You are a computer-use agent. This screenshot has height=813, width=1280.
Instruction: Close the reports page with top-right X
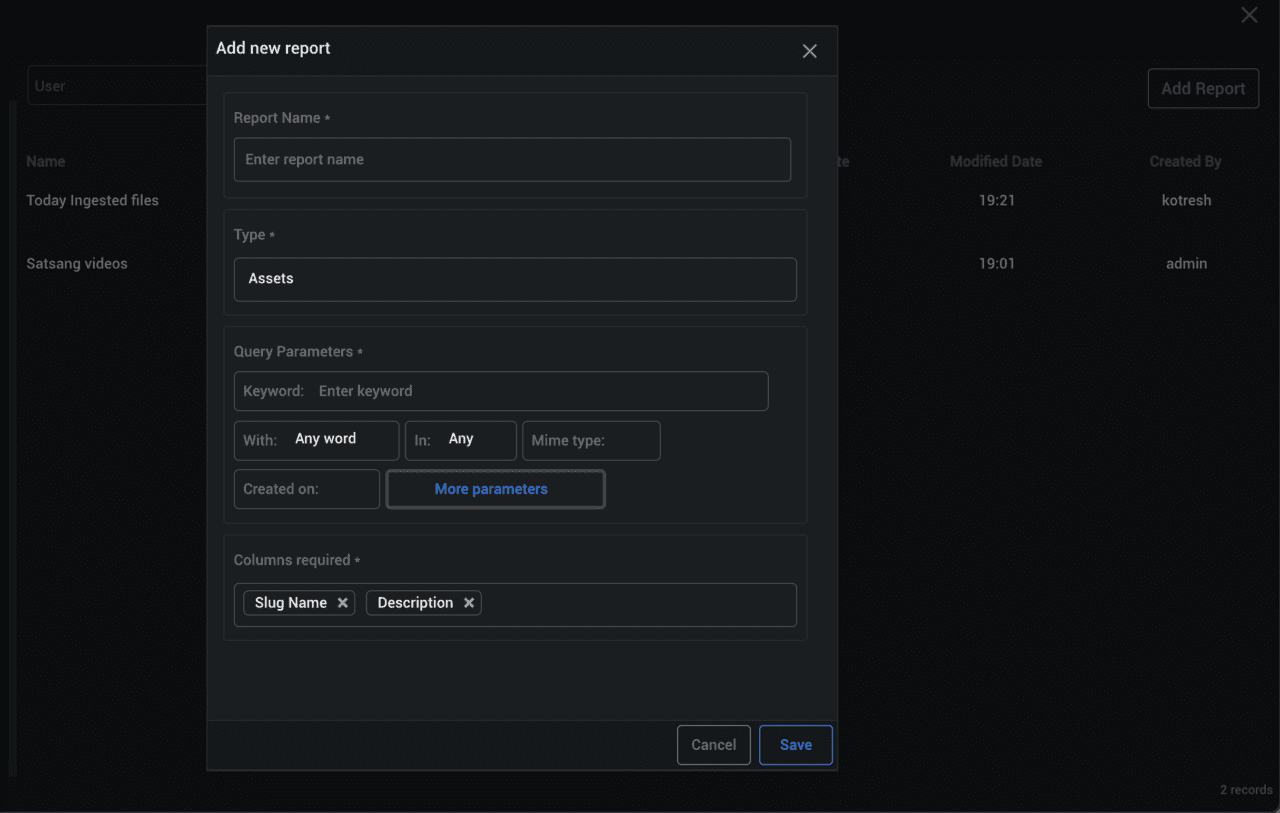1249,15
